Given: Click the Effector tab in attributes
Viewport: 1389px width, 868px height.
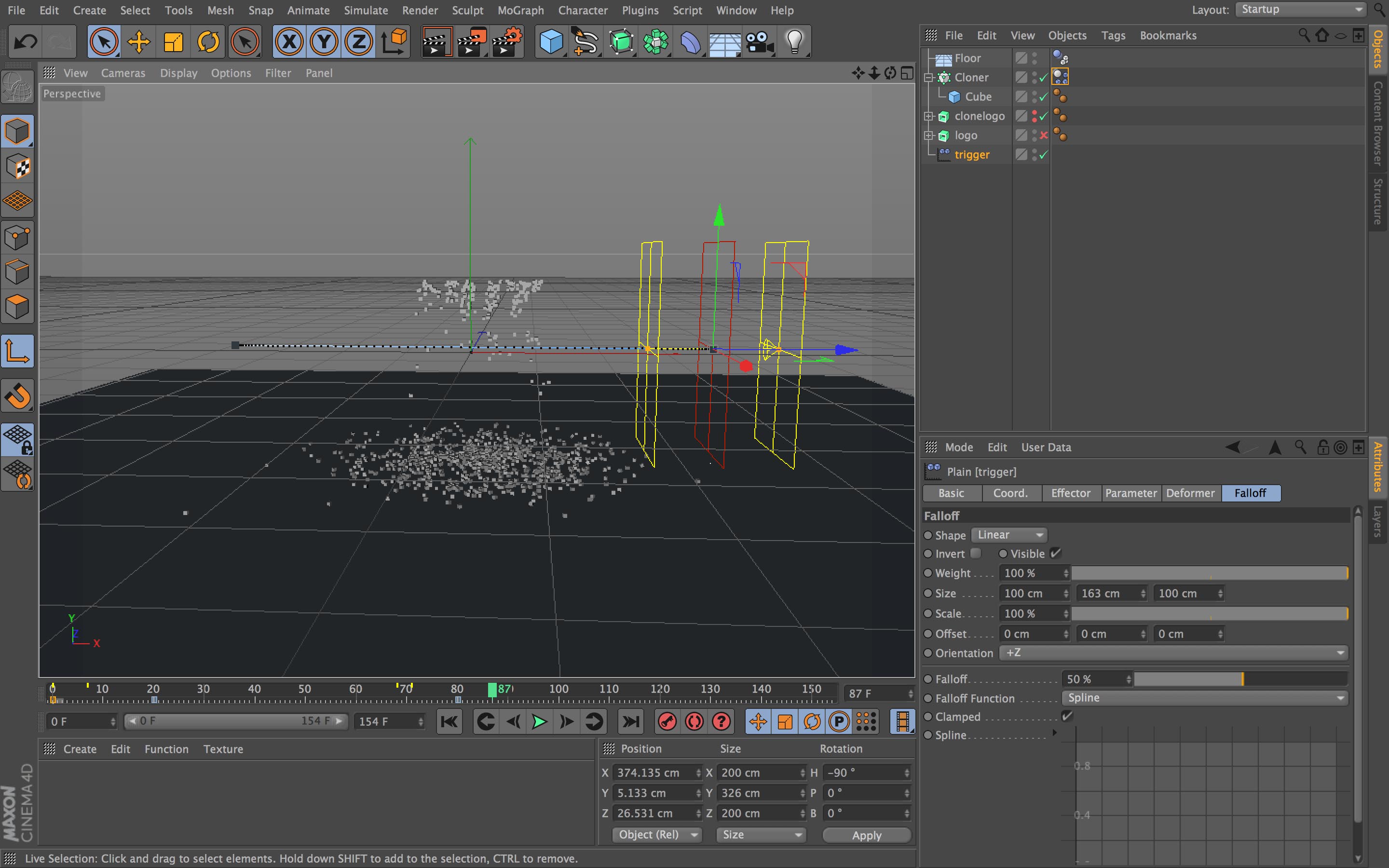Looking at the screenshot, I should click(x=1070, y=492).
